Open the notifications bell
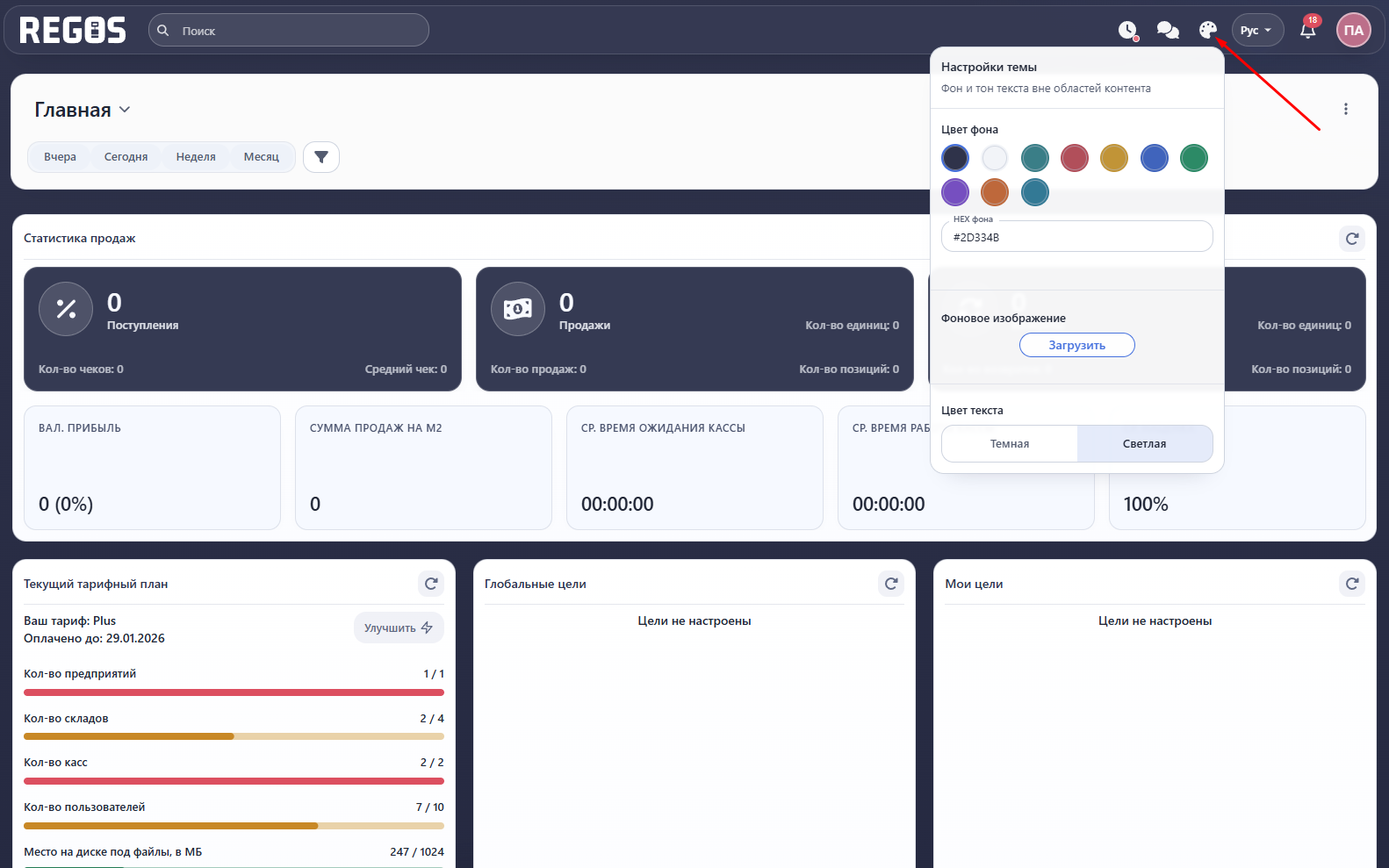Viewport: 1389px width, 868px height. [1308, 31]
